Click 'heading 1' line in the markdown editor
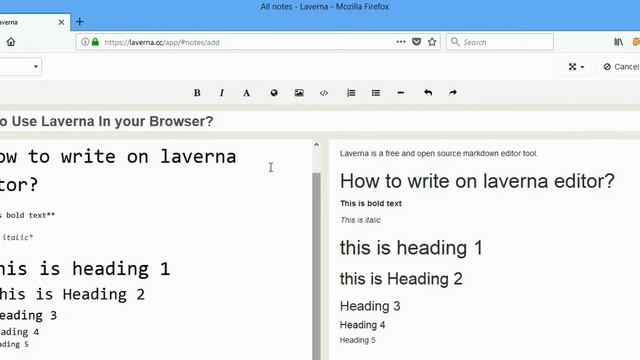Image resolution: width=640 pixels, height=360 pixels. coord(84,269)
